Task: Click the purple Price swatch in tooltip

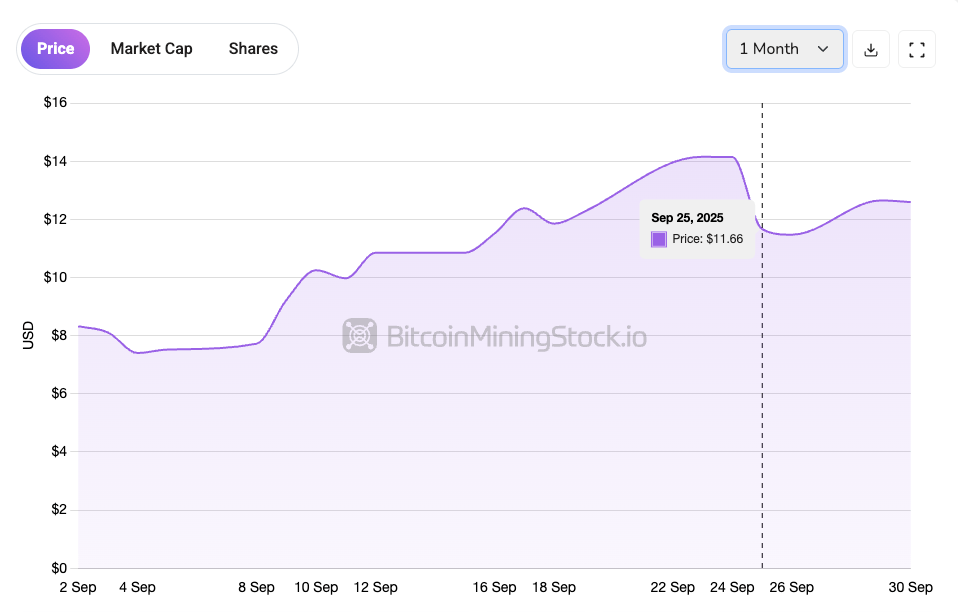Action: point(659,239)
